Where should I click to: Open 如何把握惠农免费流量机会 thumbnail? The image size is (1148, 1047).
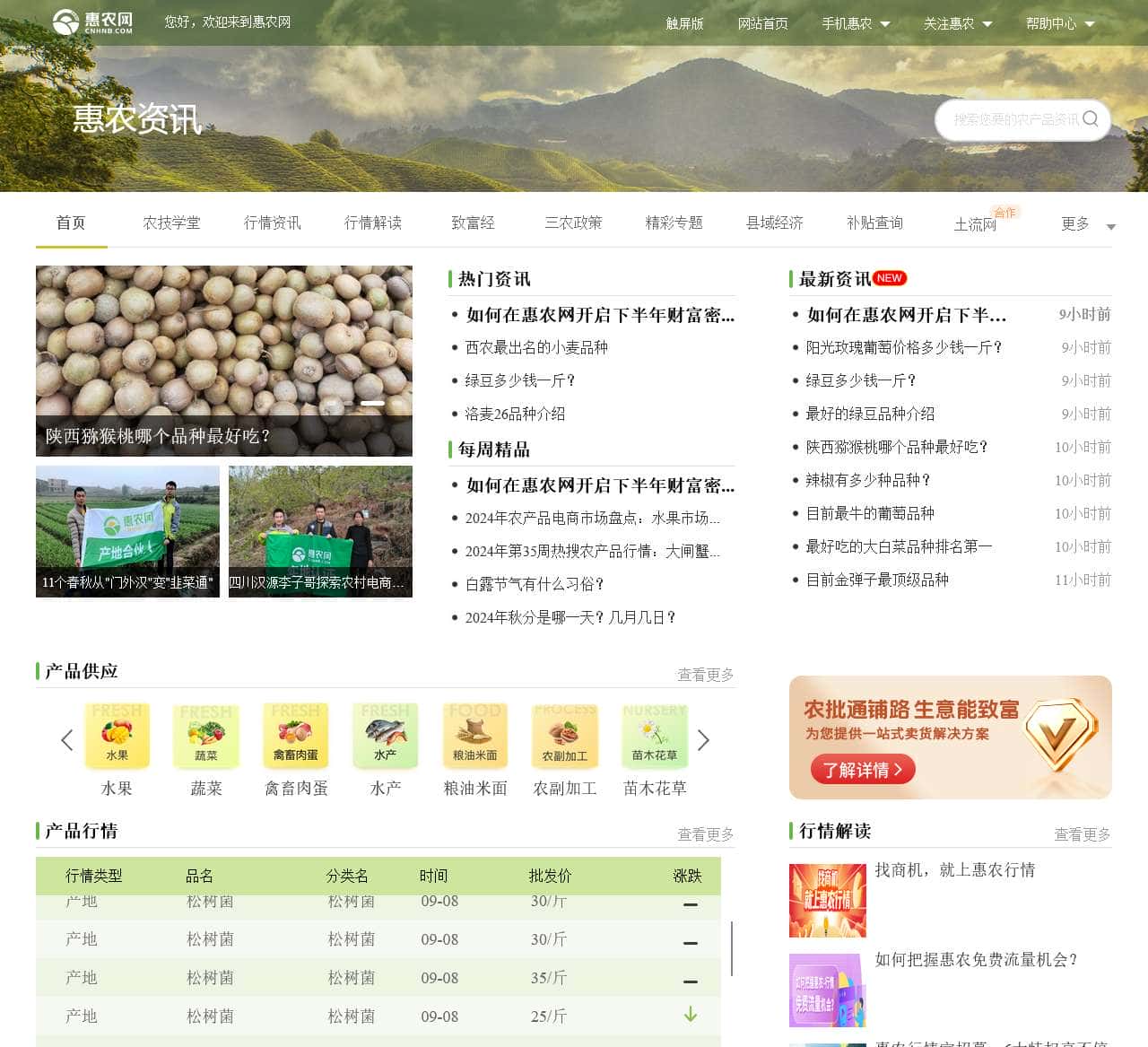point(828,990)
